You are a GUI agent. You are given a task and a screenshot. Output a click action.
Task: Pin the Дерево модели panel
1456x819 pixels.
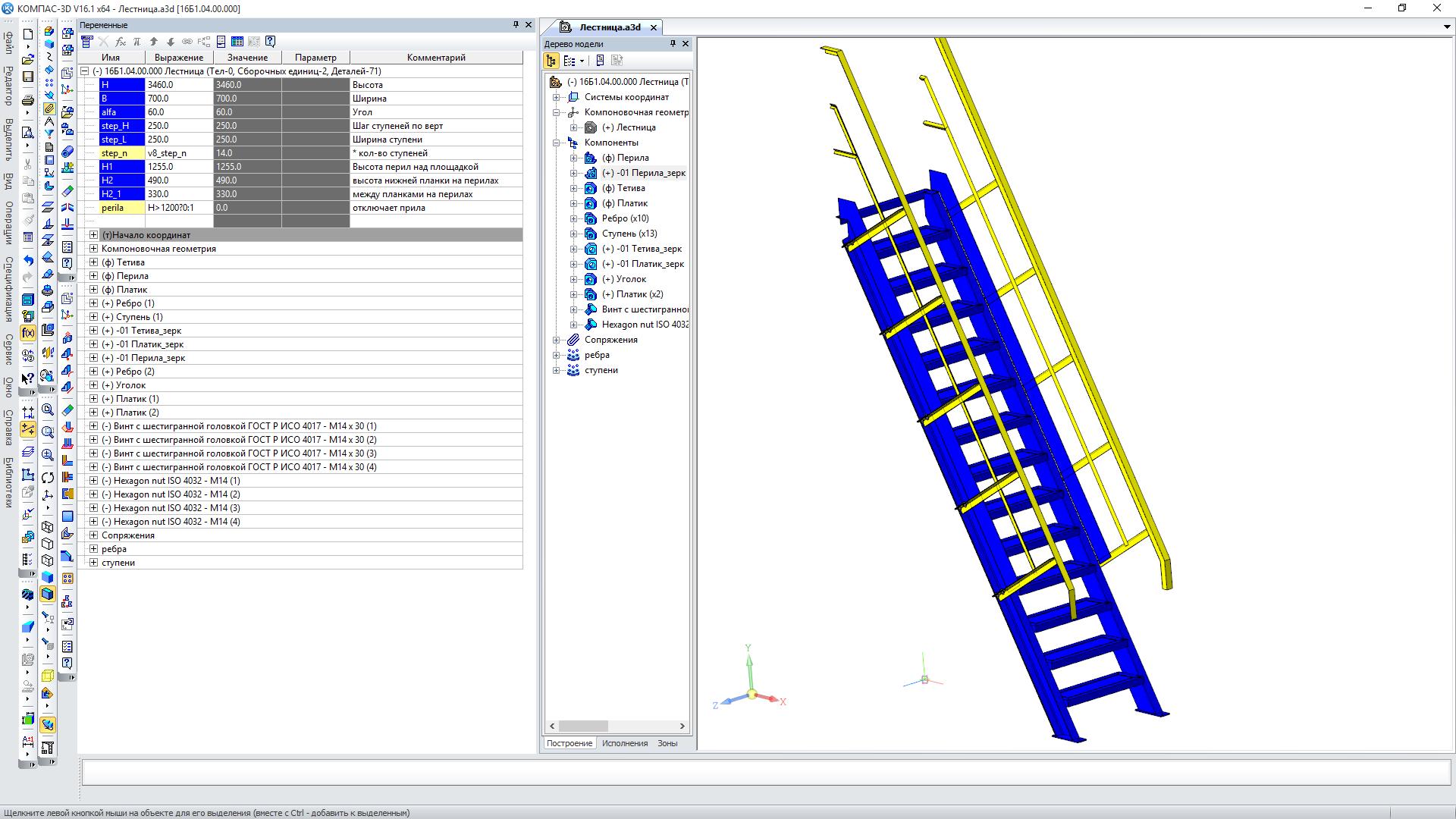673,44
